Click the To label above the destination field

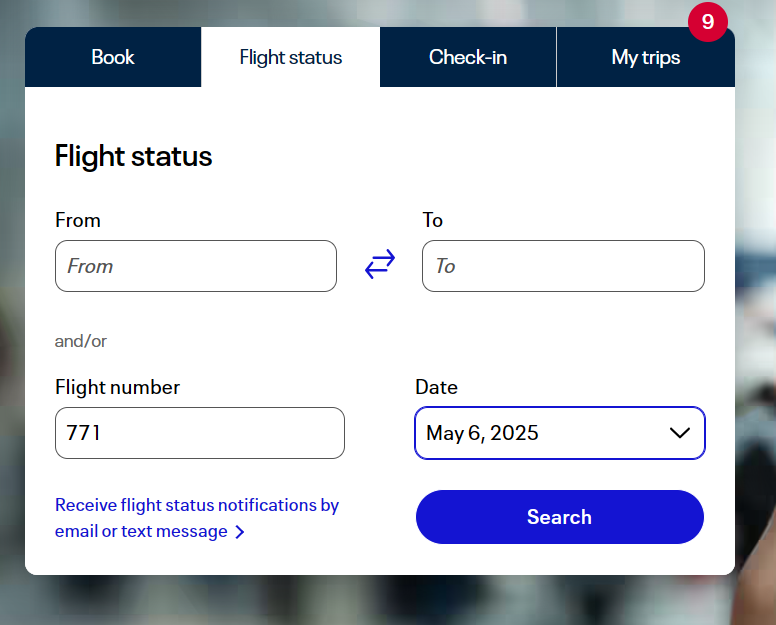click(433, 220)
